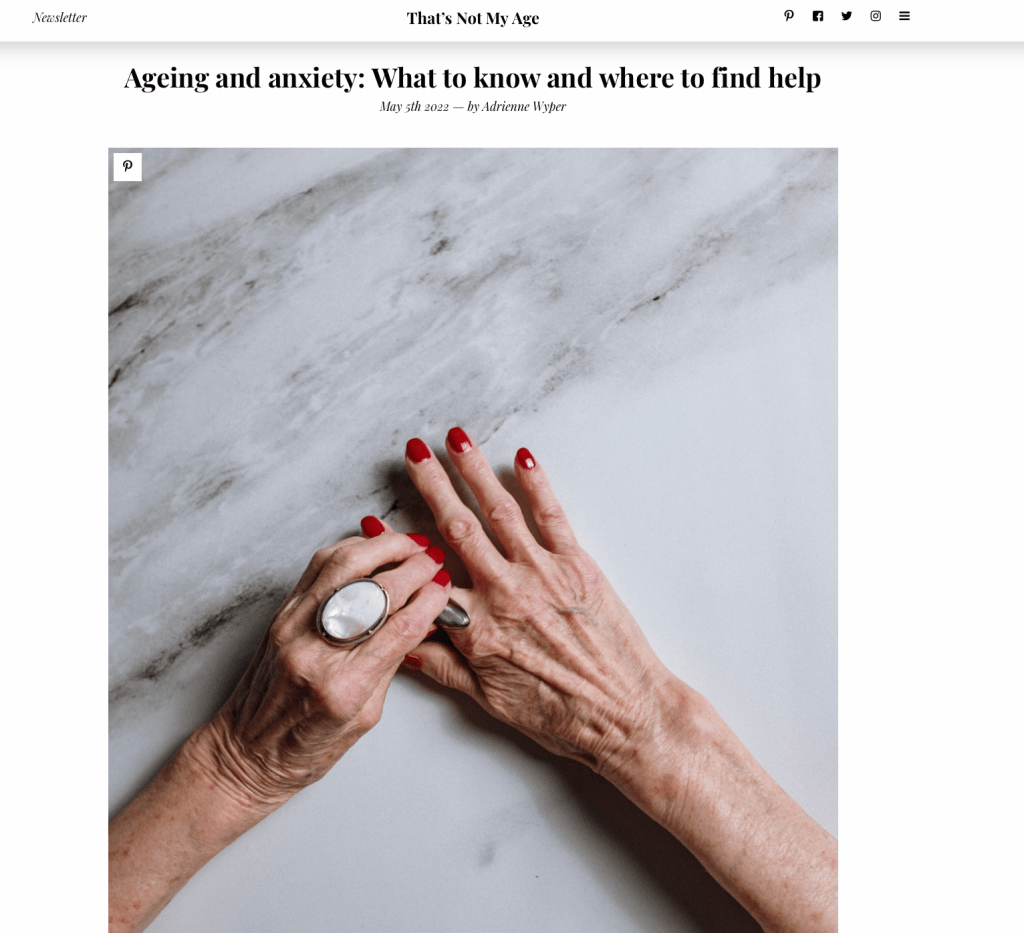Click the word know in headline
The height and width of the screenshot is (933, 1024).
pos(507,78)
